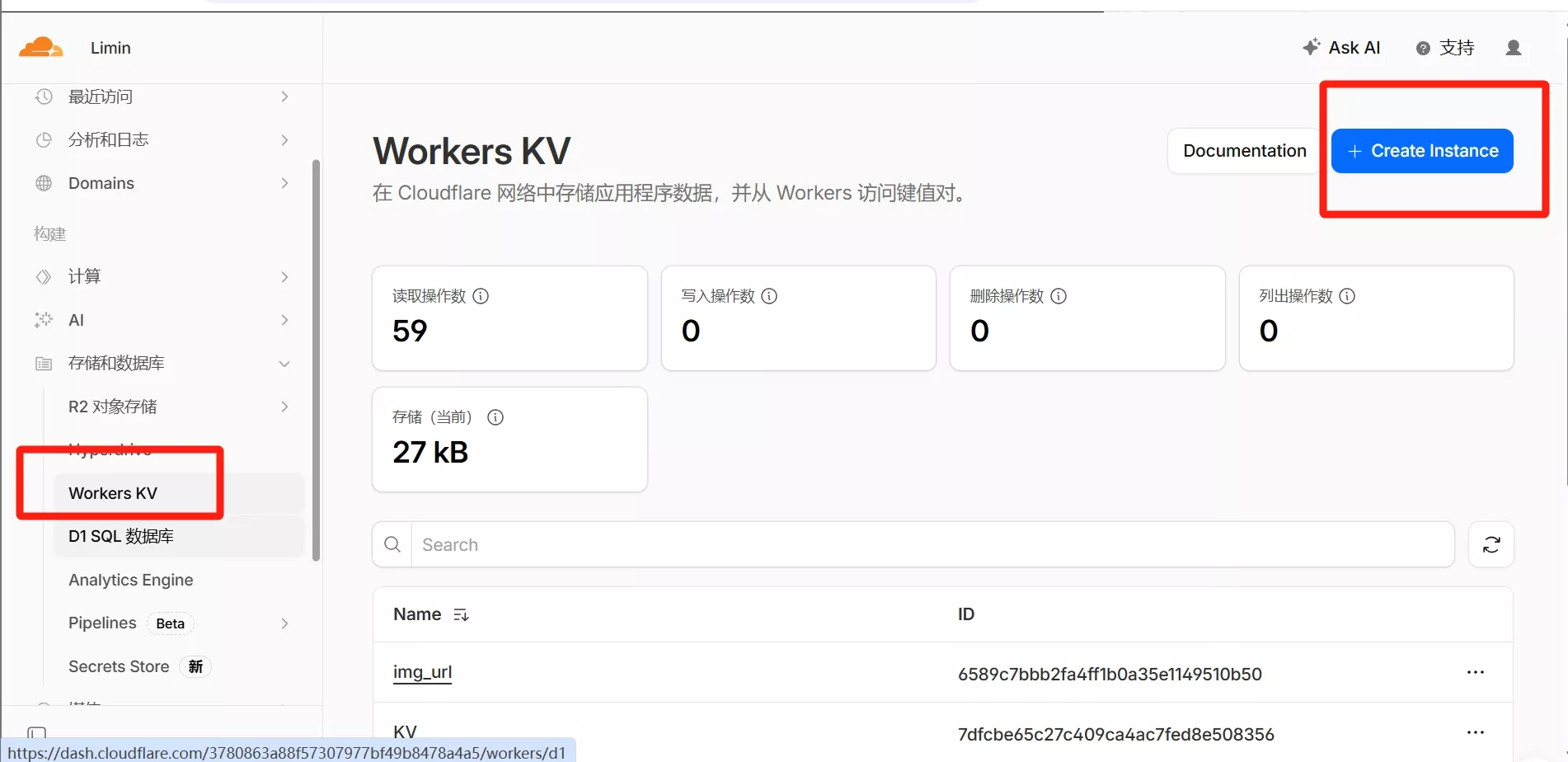This screenshot has height=762, width=1568.
Task: Click the search magnifier icon
Action: (392, 544)
